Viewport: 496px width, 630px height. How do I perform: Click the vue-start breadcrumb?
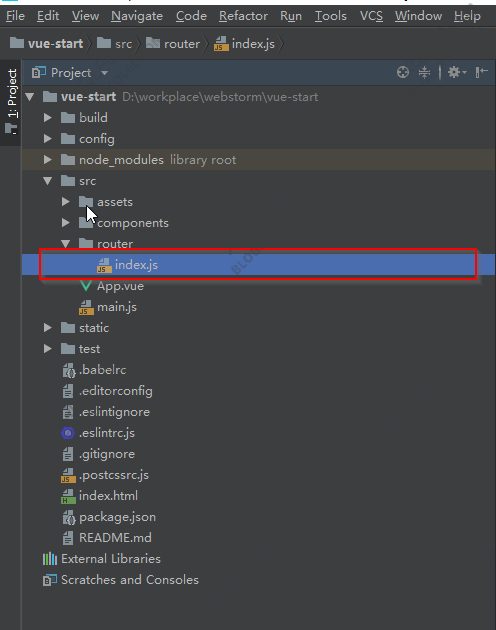46,43
